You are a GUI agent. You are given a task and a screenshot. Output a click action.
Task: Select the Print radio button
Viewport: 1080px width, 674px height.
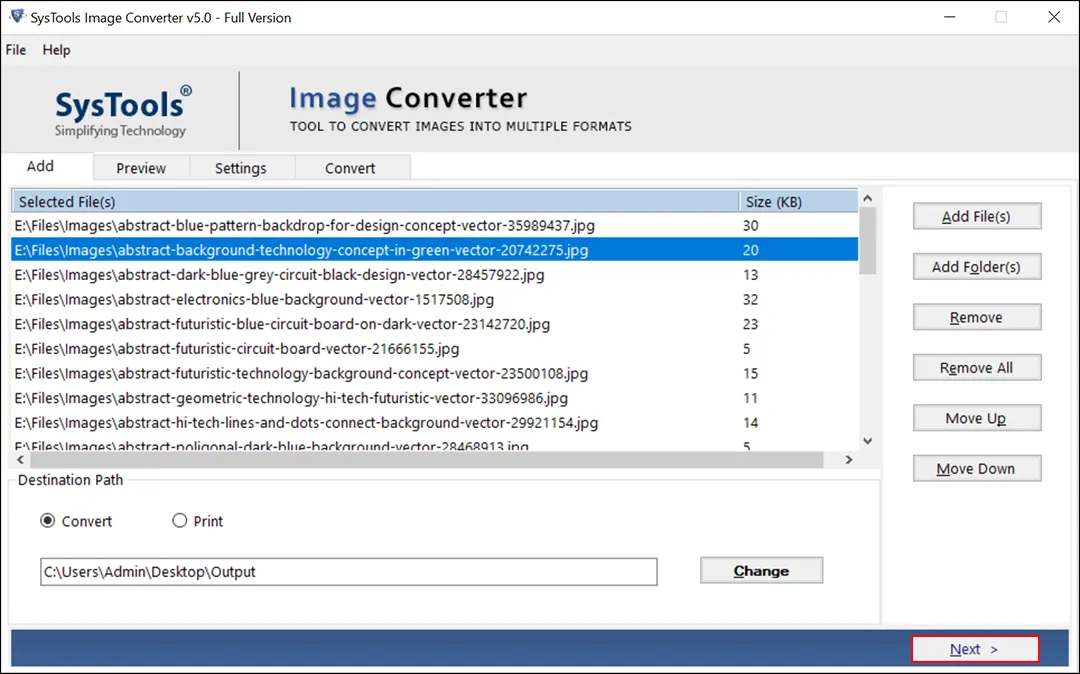coord(181,520)
